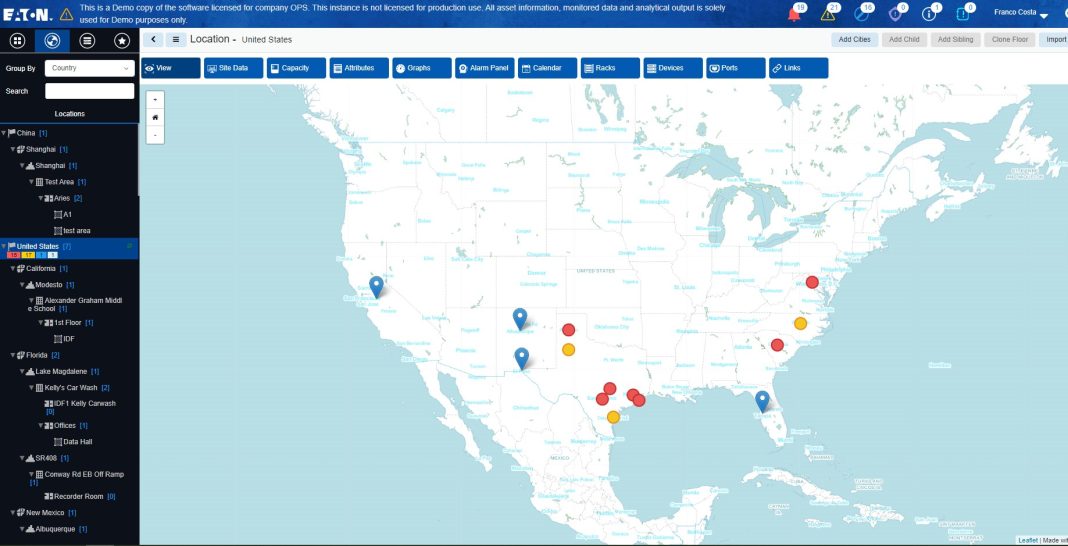1068x546 pixels.
Task: Toggle the hamburger menu next to Location
Action: point(175,39)
